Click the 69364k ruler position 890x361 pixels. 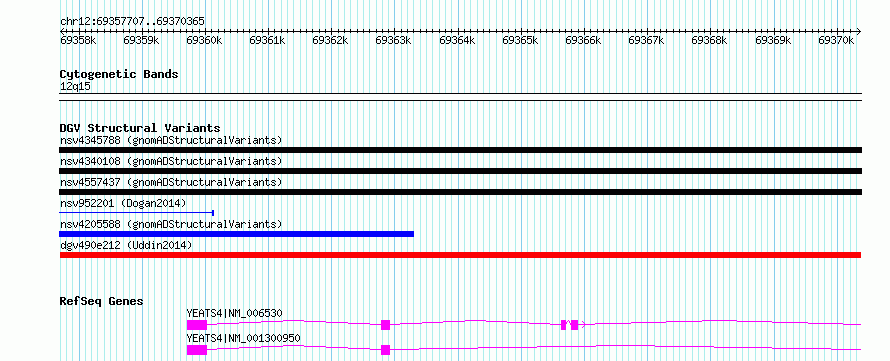coord(457,40)
